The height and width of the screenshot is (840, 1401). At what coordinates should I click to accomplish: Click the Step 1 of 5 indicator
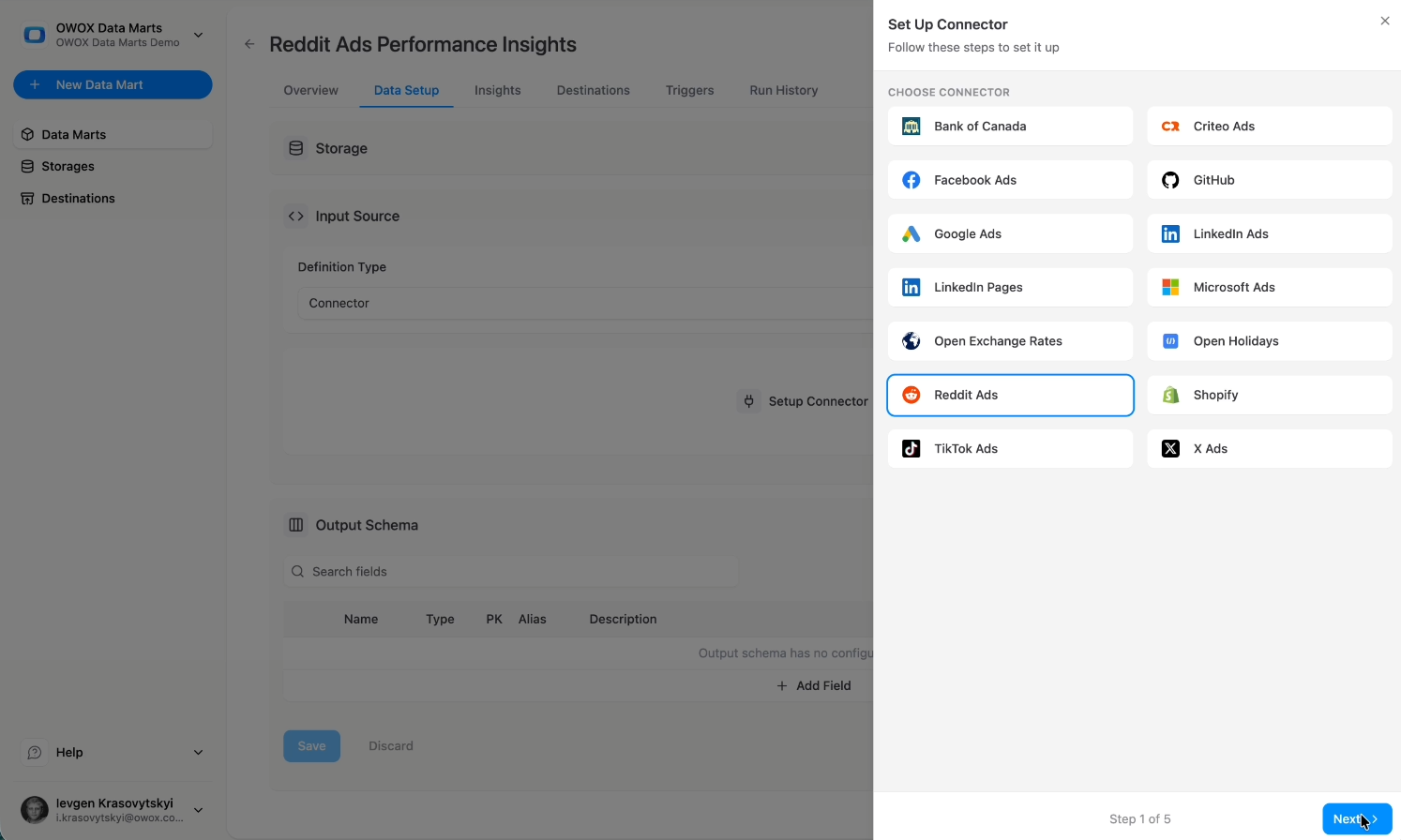1139,819
